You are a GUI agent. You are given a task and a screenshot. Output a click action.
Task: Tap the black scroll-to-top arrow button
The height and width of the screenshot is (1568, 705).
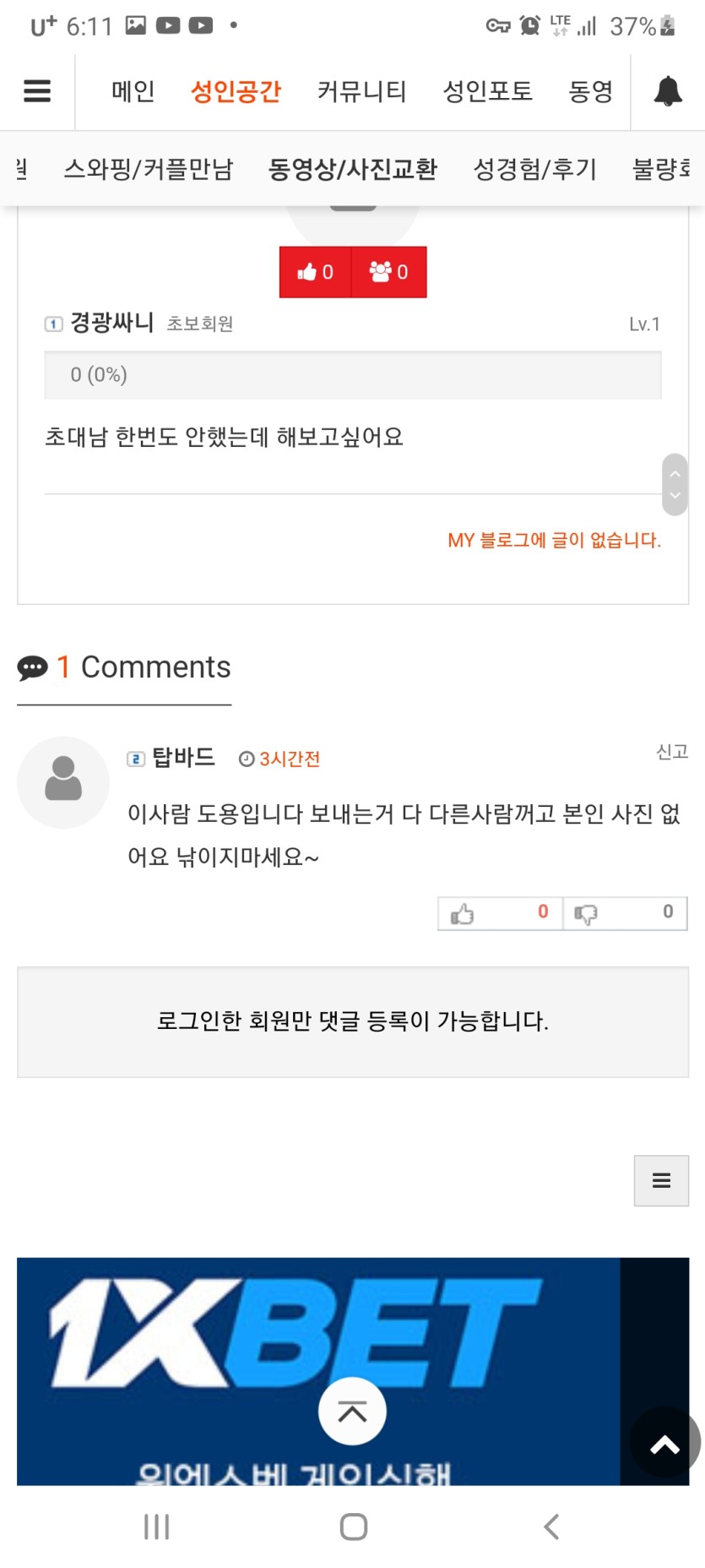[664, 1445]
